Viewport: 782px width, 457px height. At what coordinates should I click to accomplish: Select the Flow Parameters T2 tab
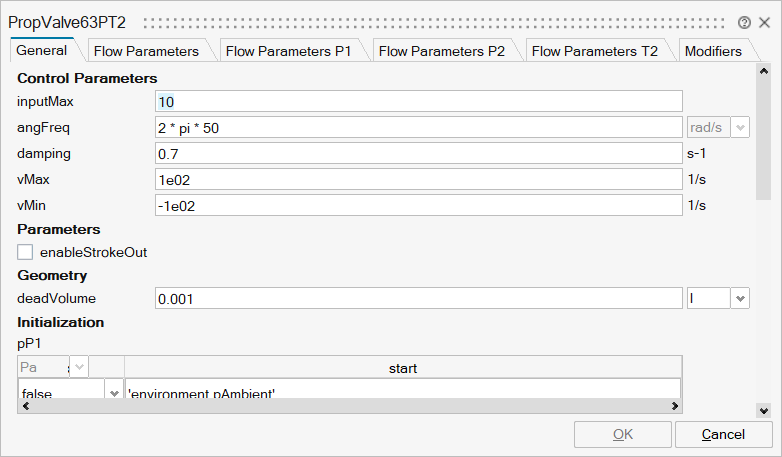coord(594,51)
